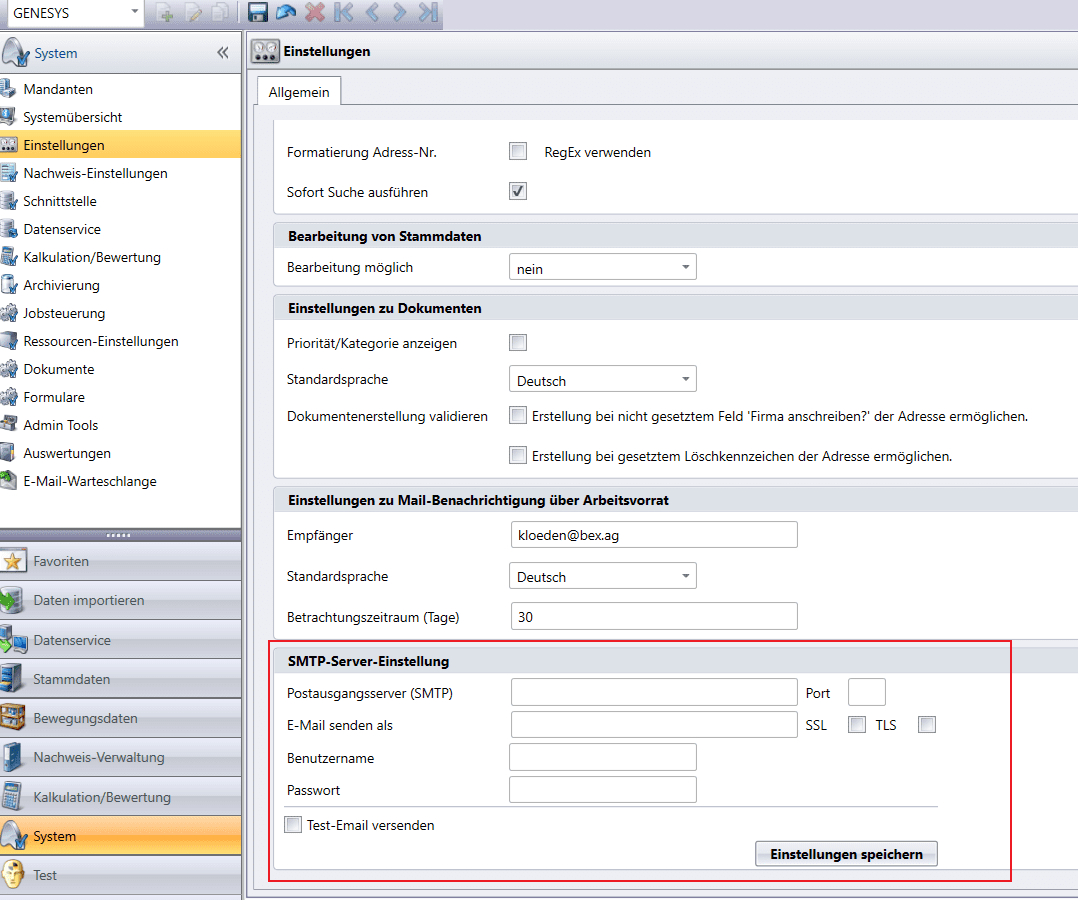Screen dimensions: 1078x900
Task: Uncheck Sofort Suche ausführen
Action: click(518, 191)
